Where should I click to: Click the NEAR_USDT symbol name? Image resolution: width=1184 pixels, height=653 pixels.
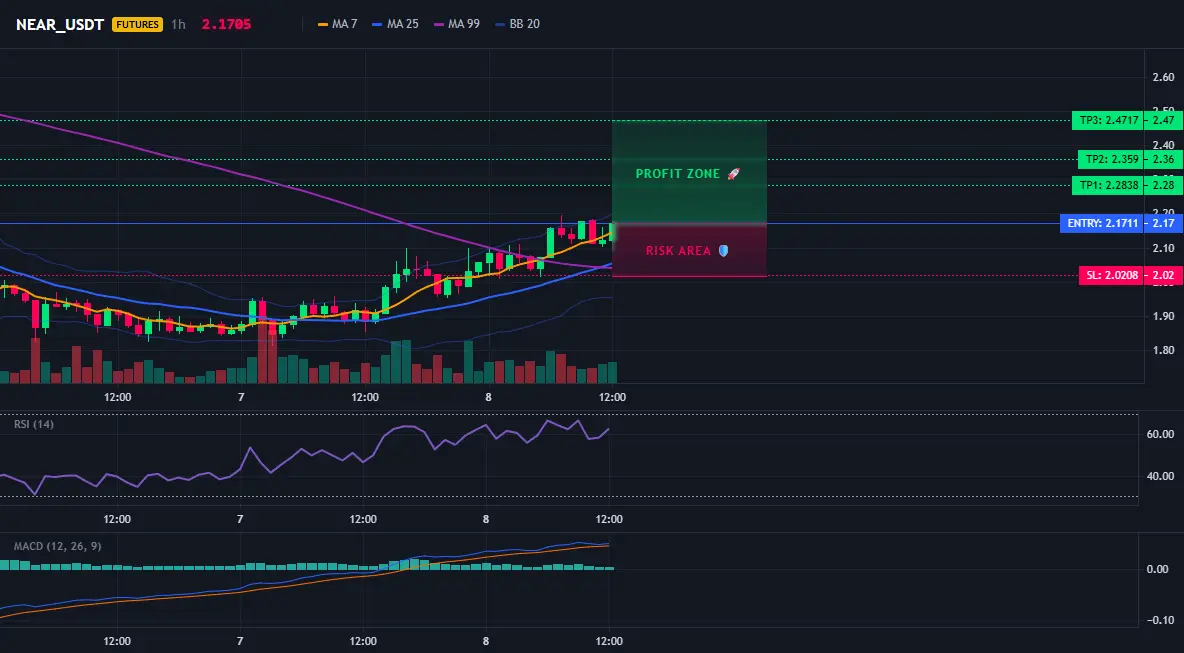pyautogui.click(x=60, y=24)
